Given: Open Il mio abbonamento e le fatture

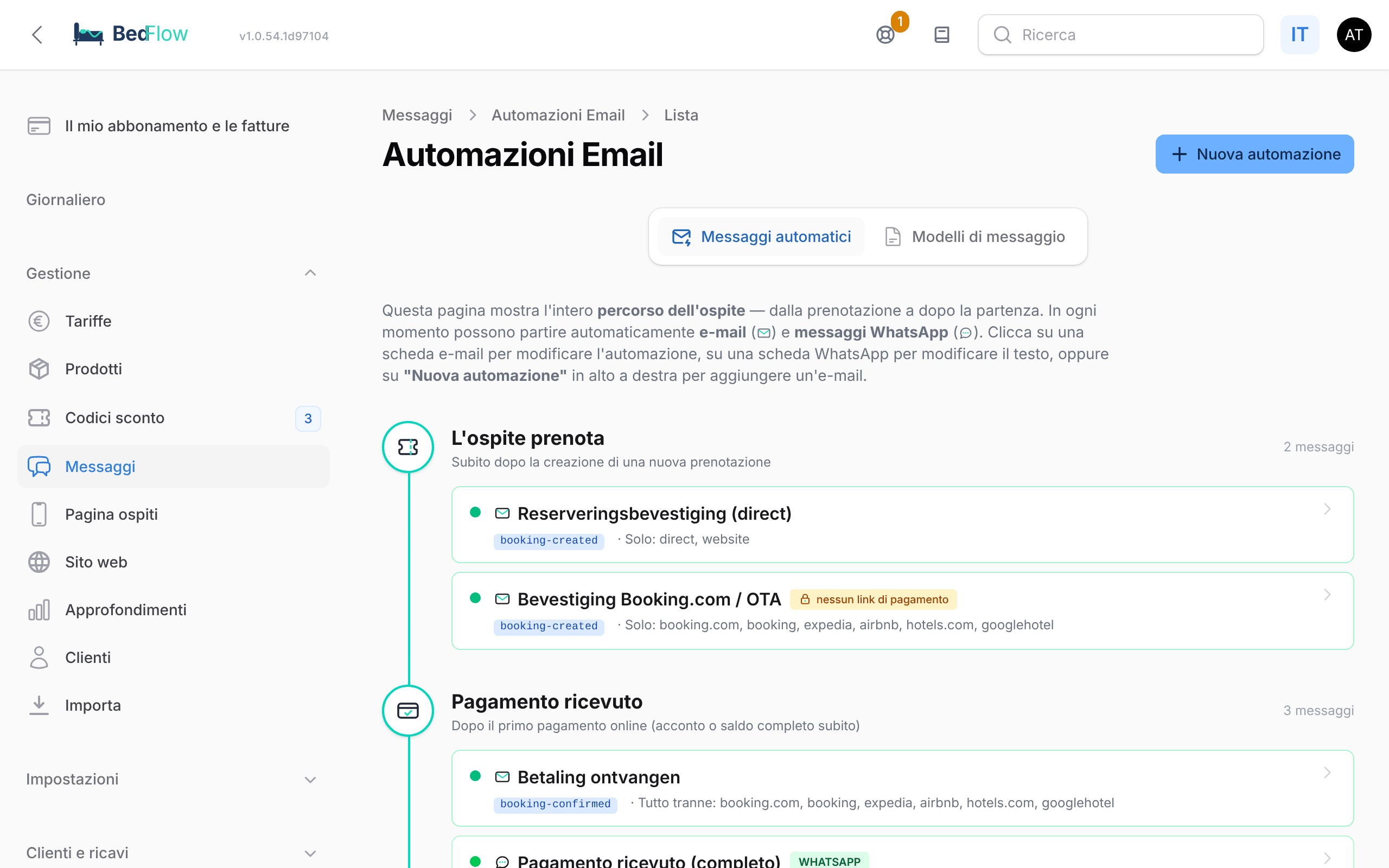Looking at the screenshot, I should pyautogui.click(x=174, y=126).
